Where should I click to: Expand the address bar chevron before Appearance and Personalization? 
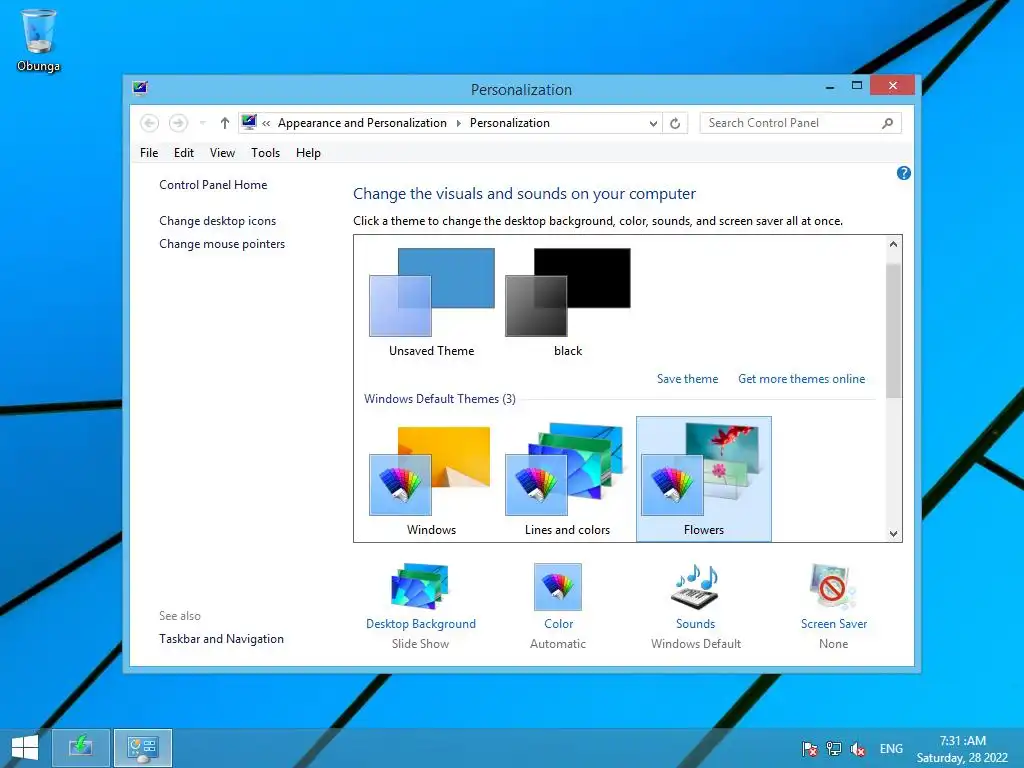(266, 123)
